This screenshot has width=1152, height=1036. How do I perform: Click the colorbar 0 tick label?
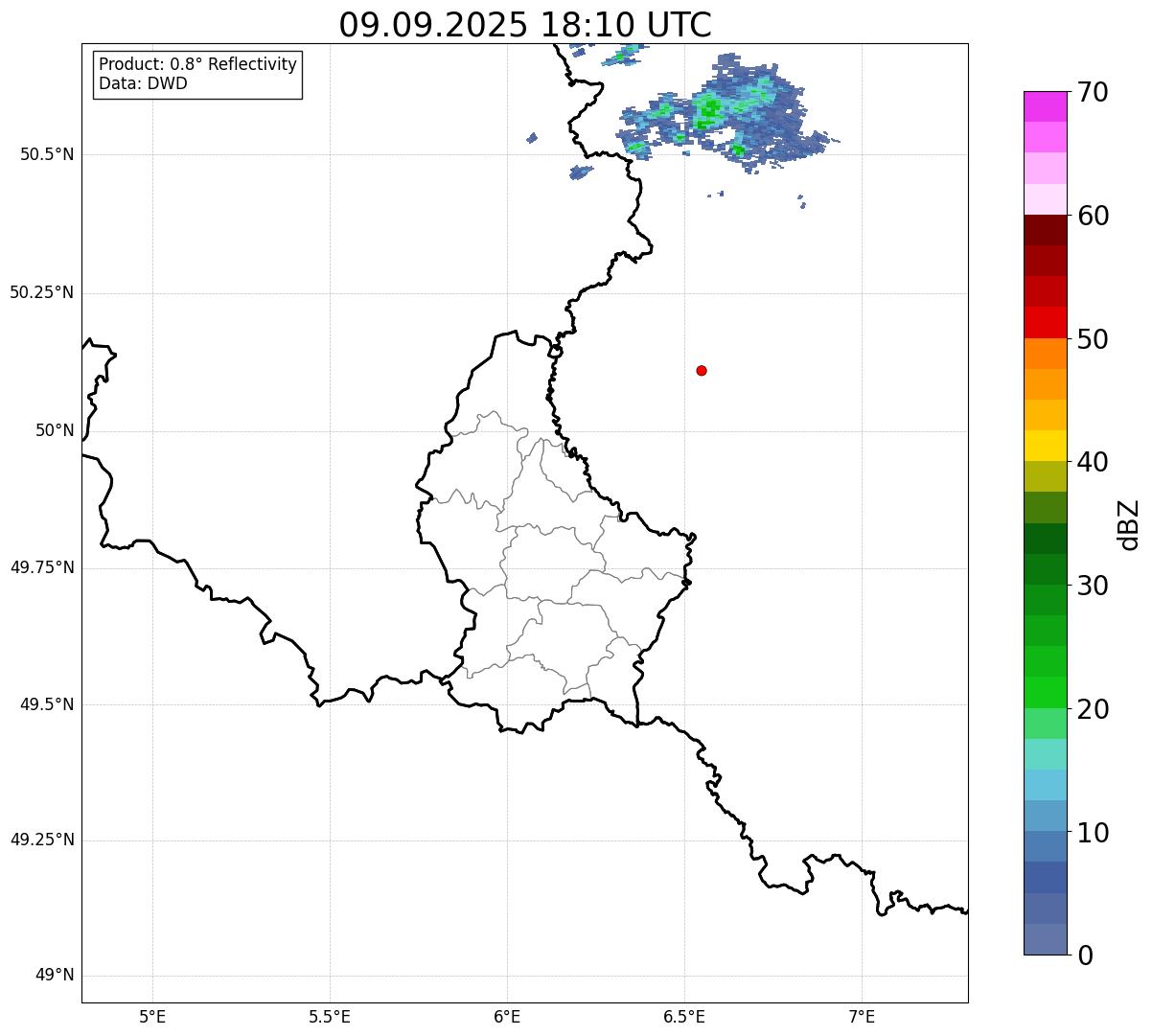[1085, 955]
